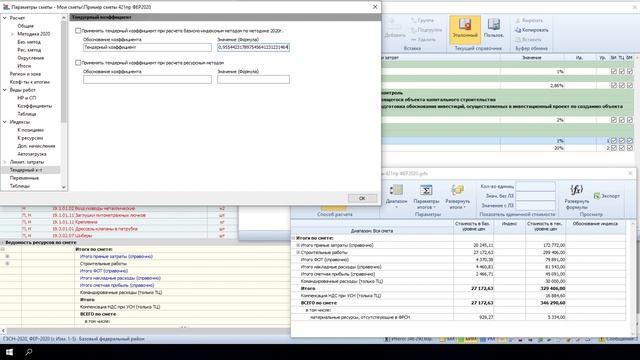640x360 pixels.
Task: Select the Эталонный reference book button
Action: (x=465, y=29)
